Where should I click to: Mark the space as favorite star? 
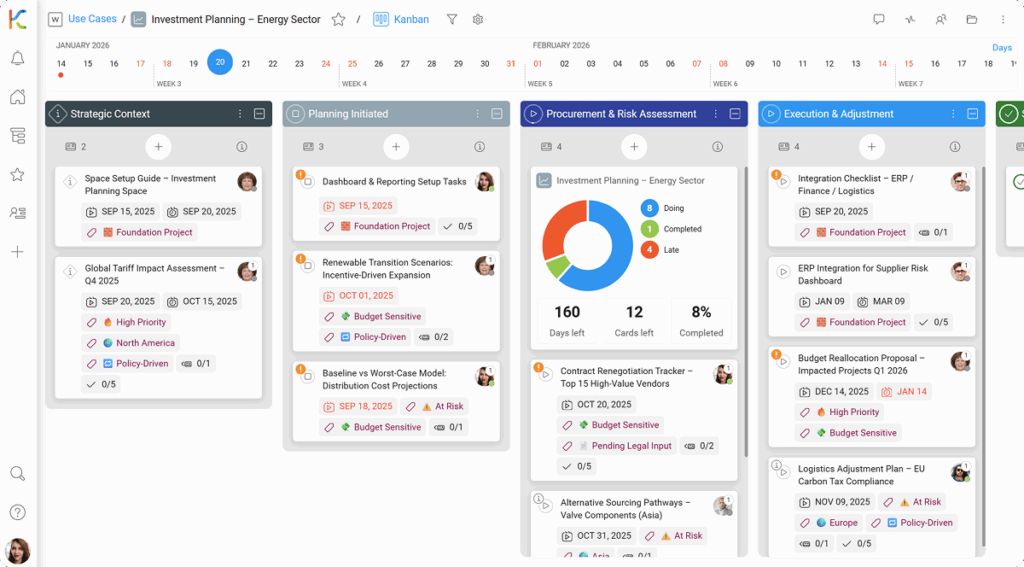pos(338,19)
